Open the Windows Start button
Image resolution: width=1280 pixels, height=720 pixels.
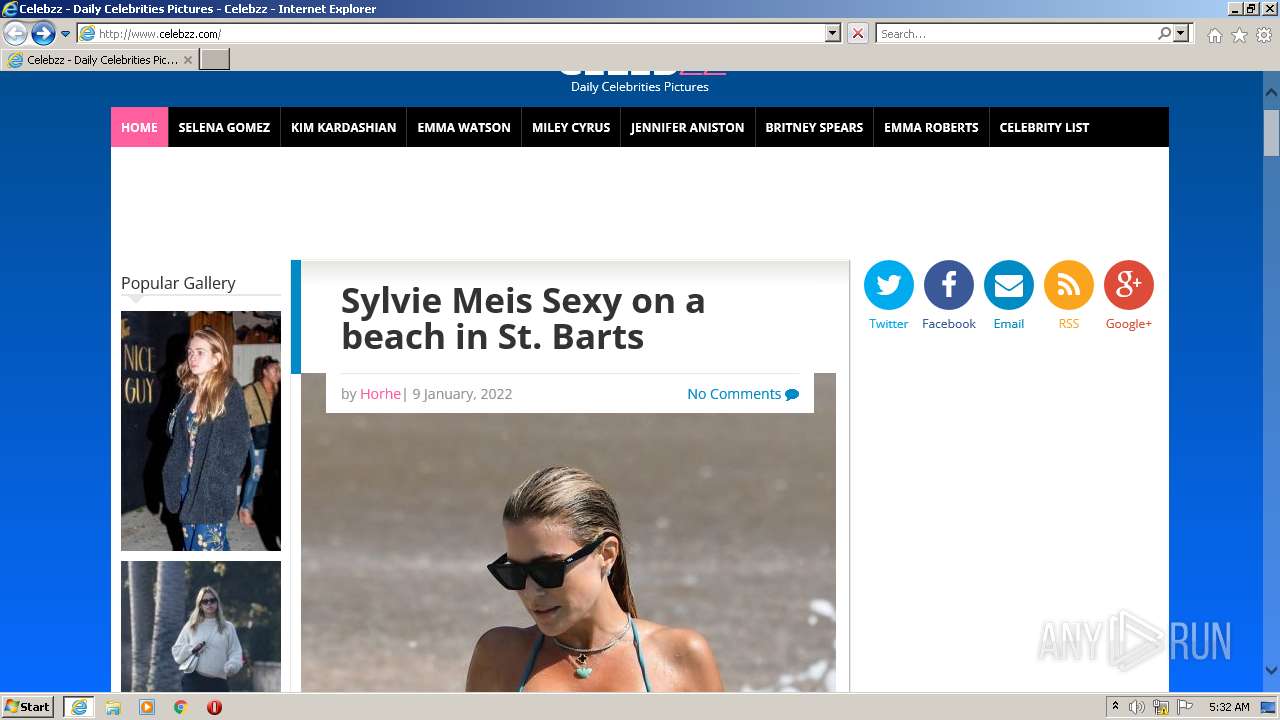(28, 707)
